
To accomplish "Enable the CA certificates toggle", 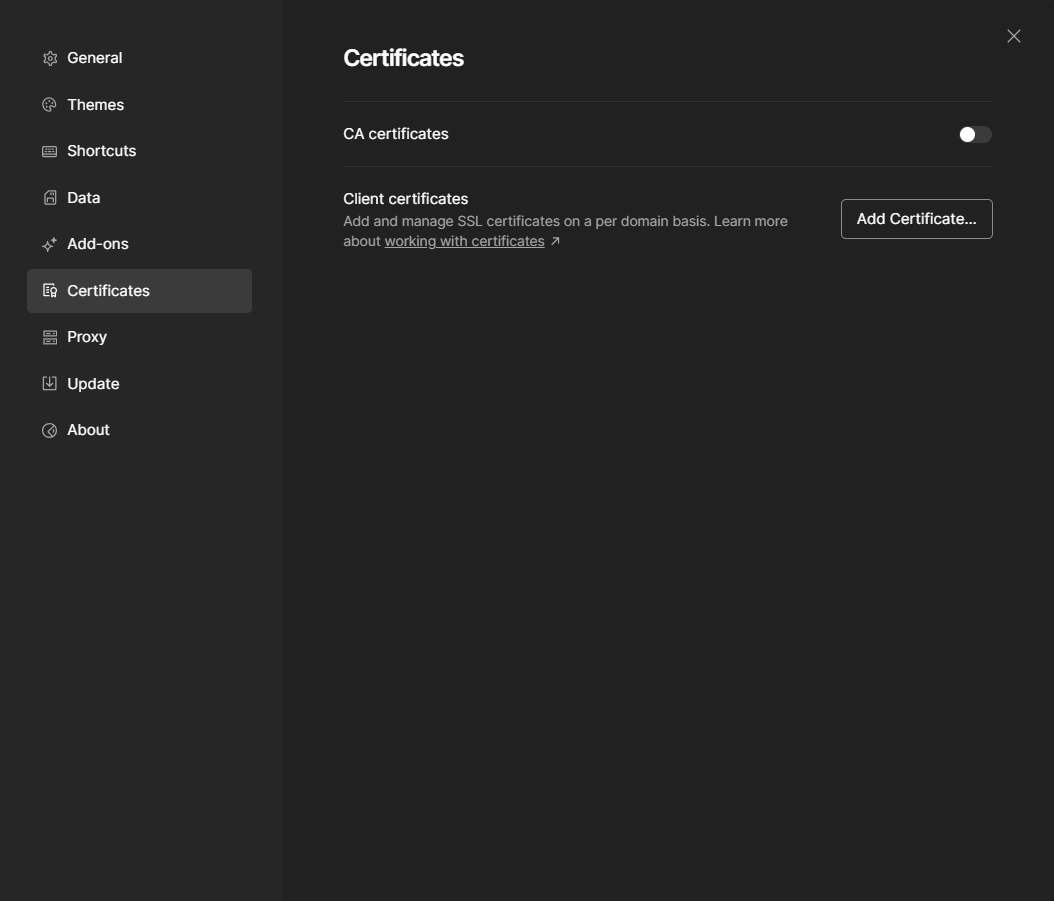I will point(975,134).
